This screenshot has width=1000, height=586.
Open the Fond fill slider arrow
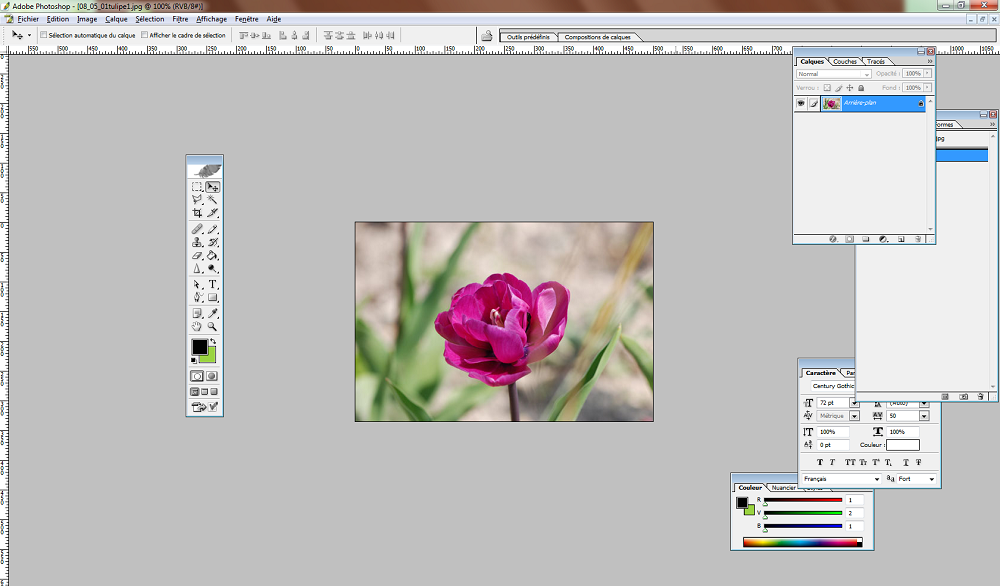click(x=927, y=87)
